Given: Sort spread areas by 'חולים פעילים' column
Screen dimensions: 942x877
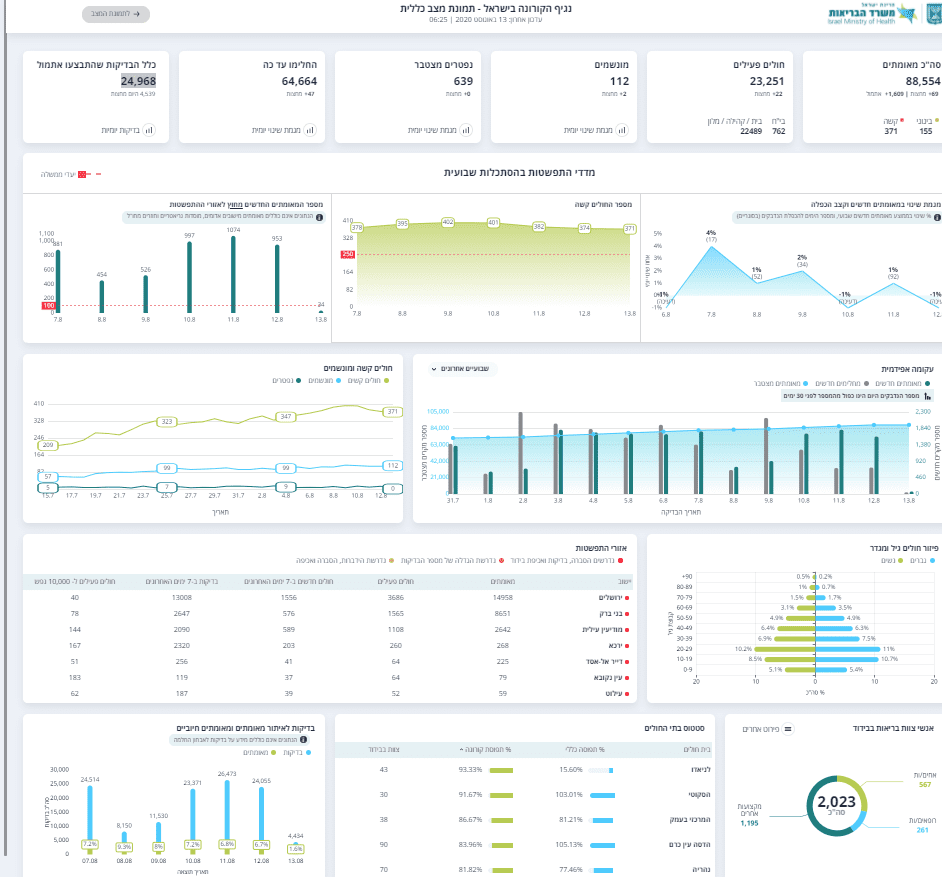Looking at the screenshot, I should pyautogui.click(x=395, y=581).
